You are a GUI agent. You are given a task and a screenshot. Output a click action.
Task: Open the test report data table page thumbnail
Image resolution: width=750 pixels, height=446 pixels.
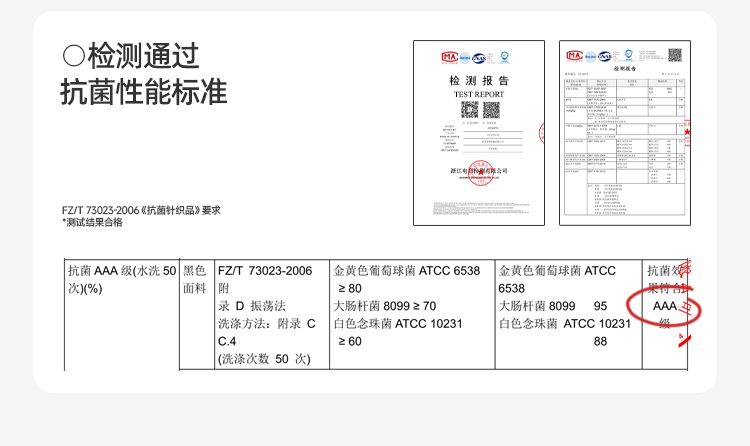[625, 133]
